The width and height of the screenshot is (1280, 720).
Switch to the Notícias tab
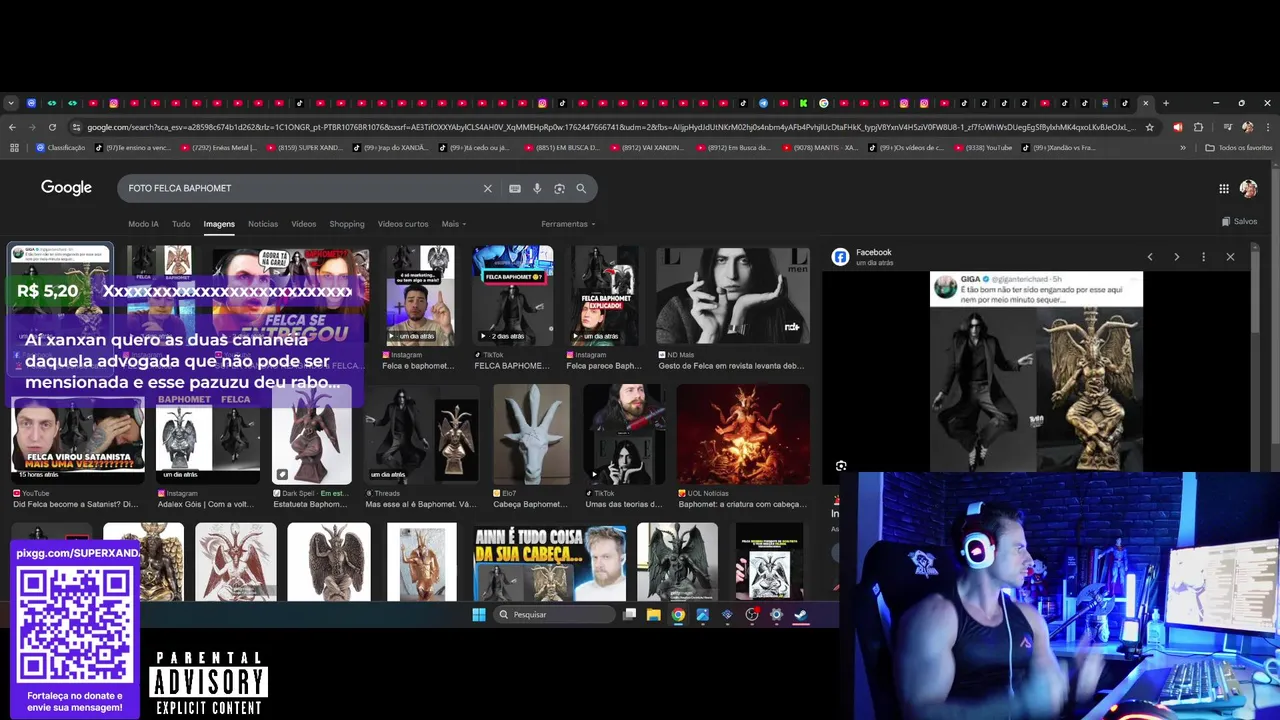point(263,224)
